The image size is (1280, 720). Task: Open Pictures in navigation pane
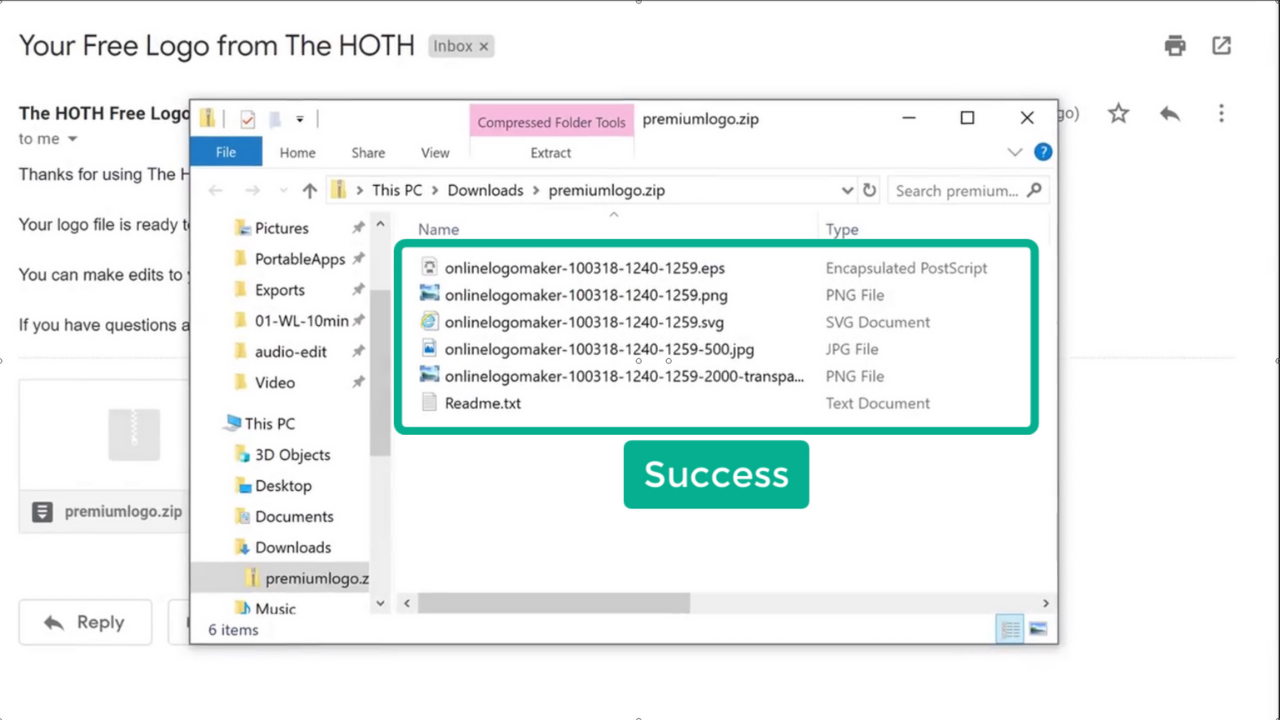(x=282, y=228)
